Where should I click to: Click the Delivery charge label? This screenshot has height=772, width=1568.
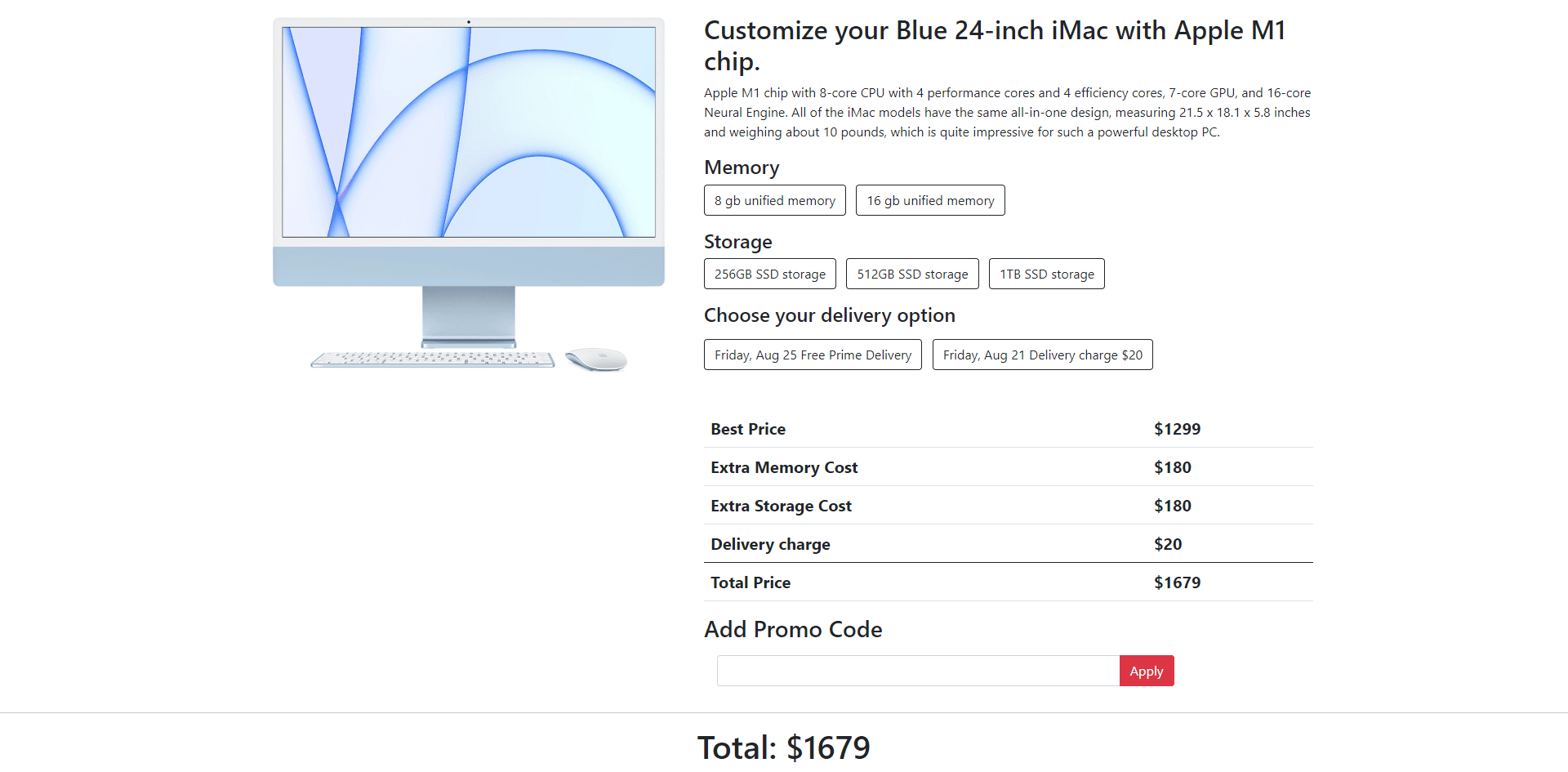(770, 544)
